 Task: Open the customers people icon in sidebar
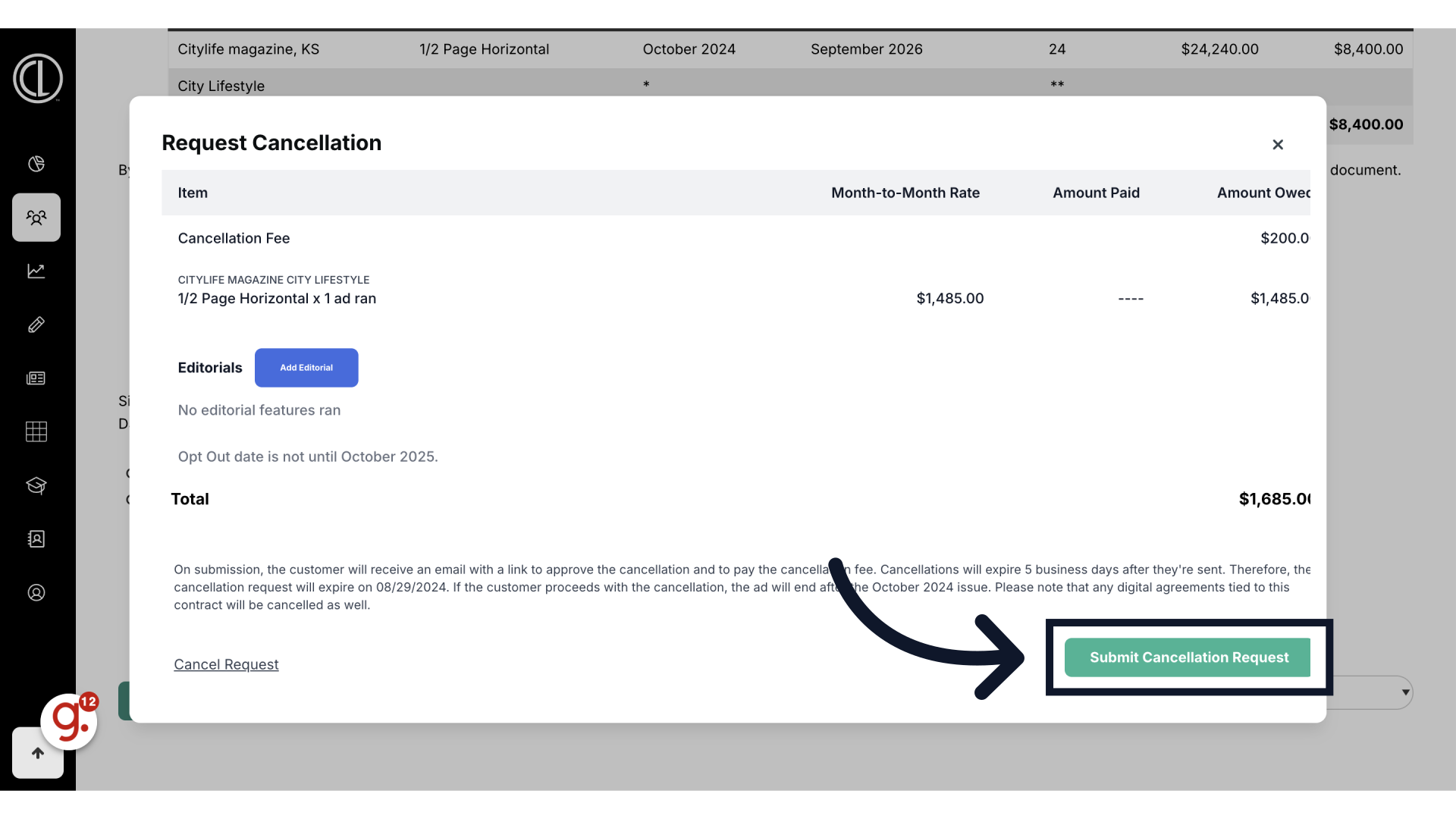point(36,218)
